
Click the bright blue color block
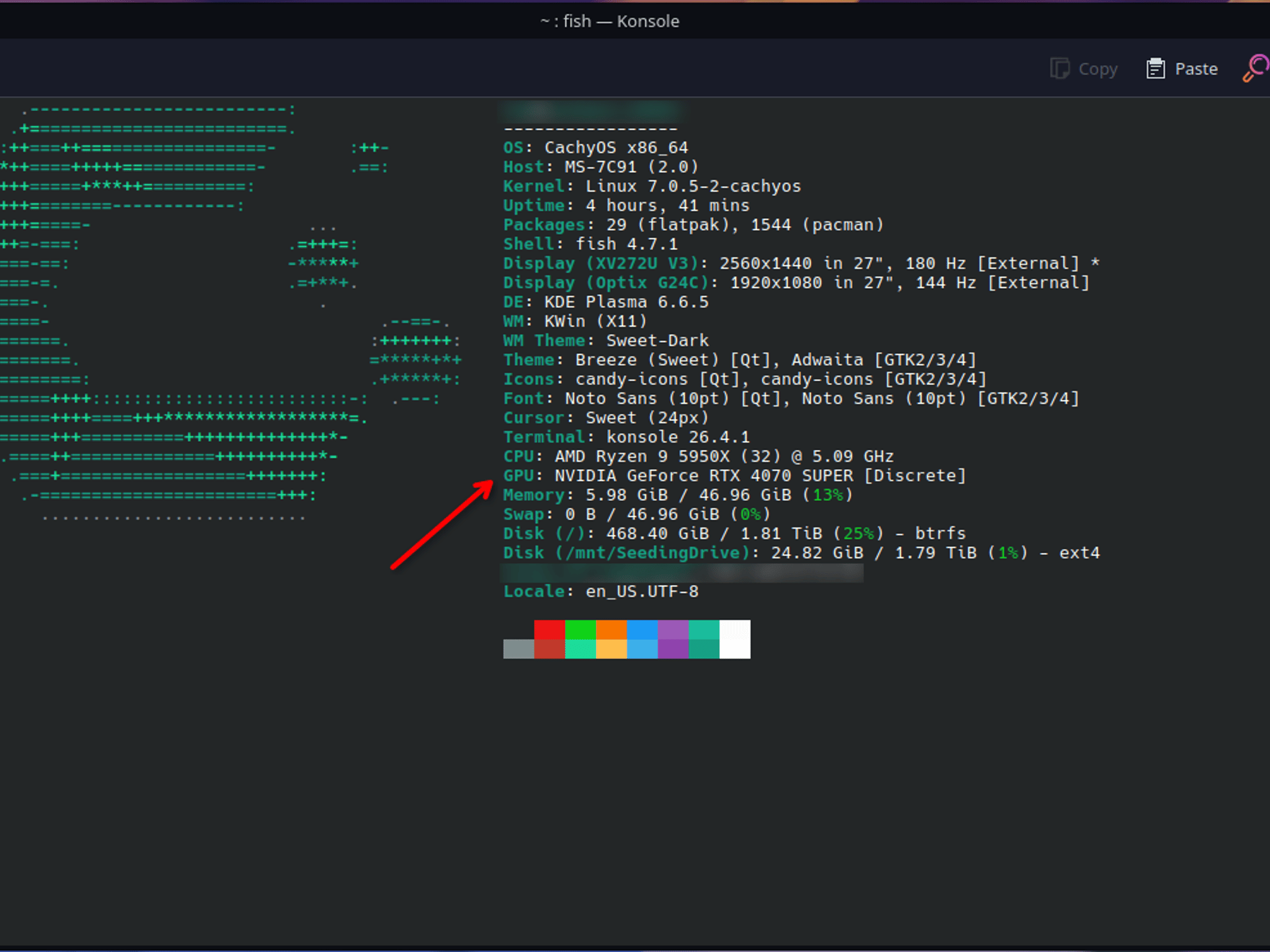642,630
